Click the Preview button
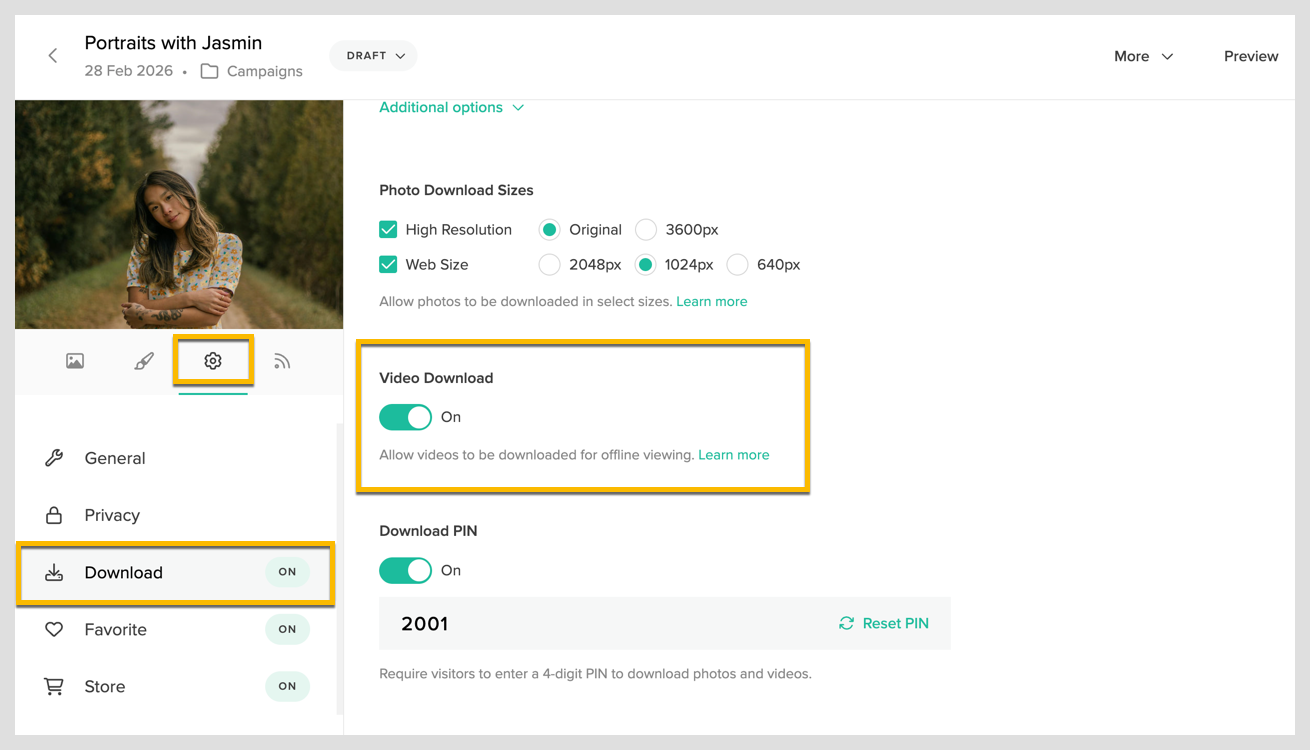Image resolution: width=1310 pixels, height=750 pixels. pos(1251,56)
